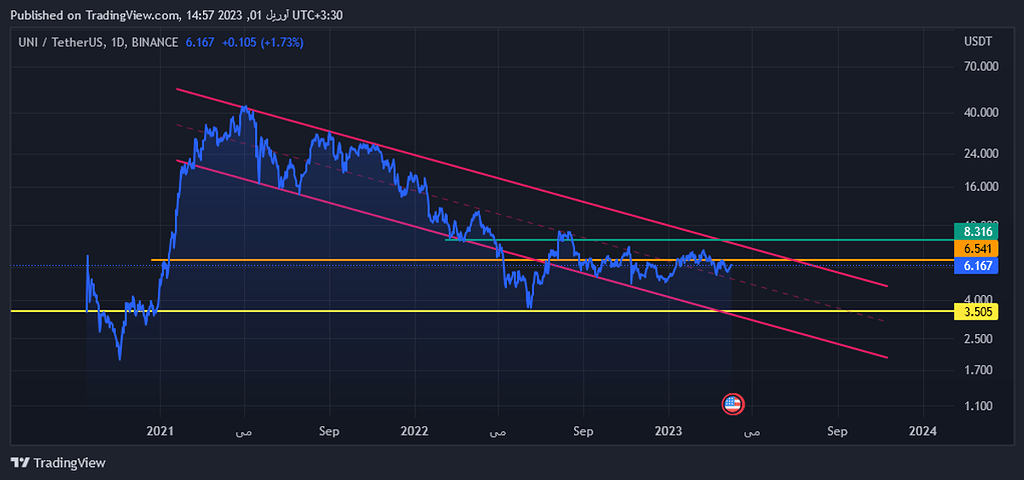
Task: Click the +0.105 (+1.73%) change value
Action: click(x=262, y=43)
